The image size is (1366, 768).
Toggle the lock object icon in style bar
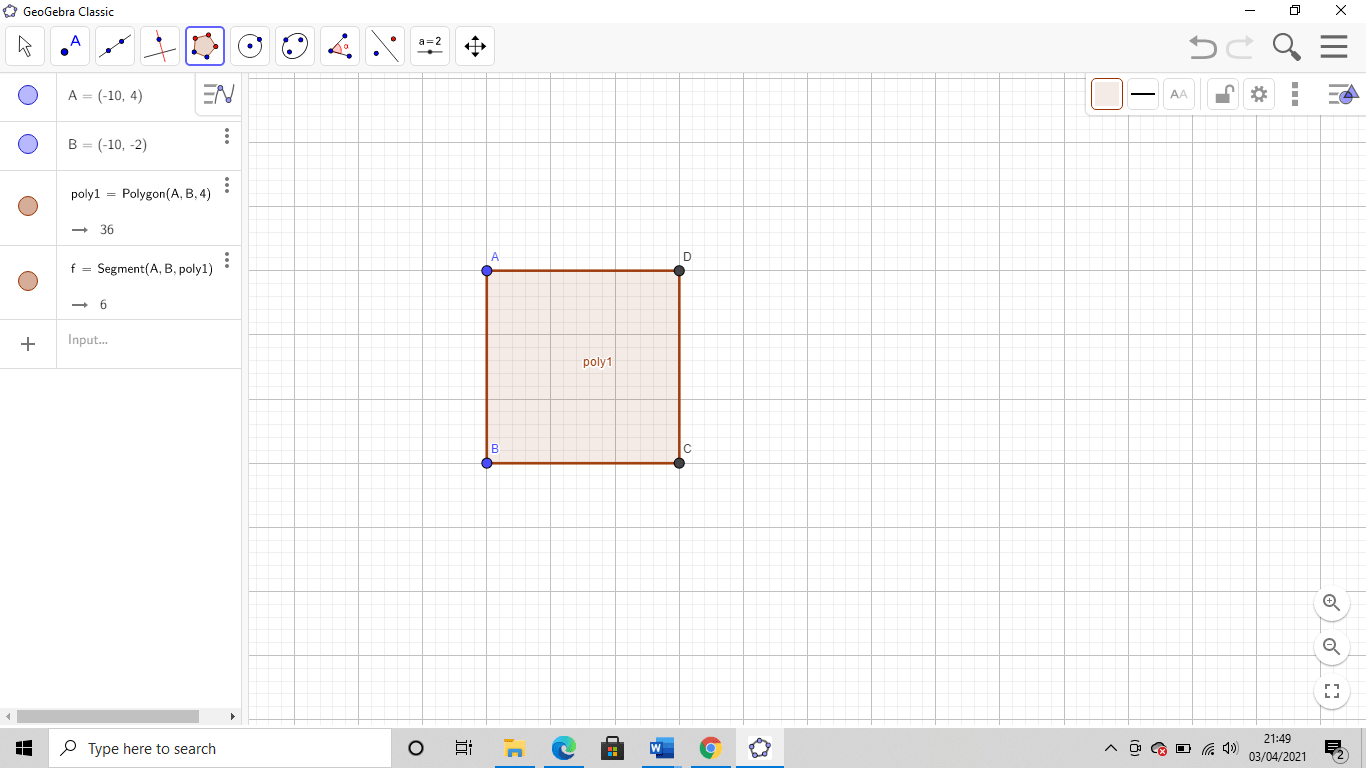(x=1222, y=93)
